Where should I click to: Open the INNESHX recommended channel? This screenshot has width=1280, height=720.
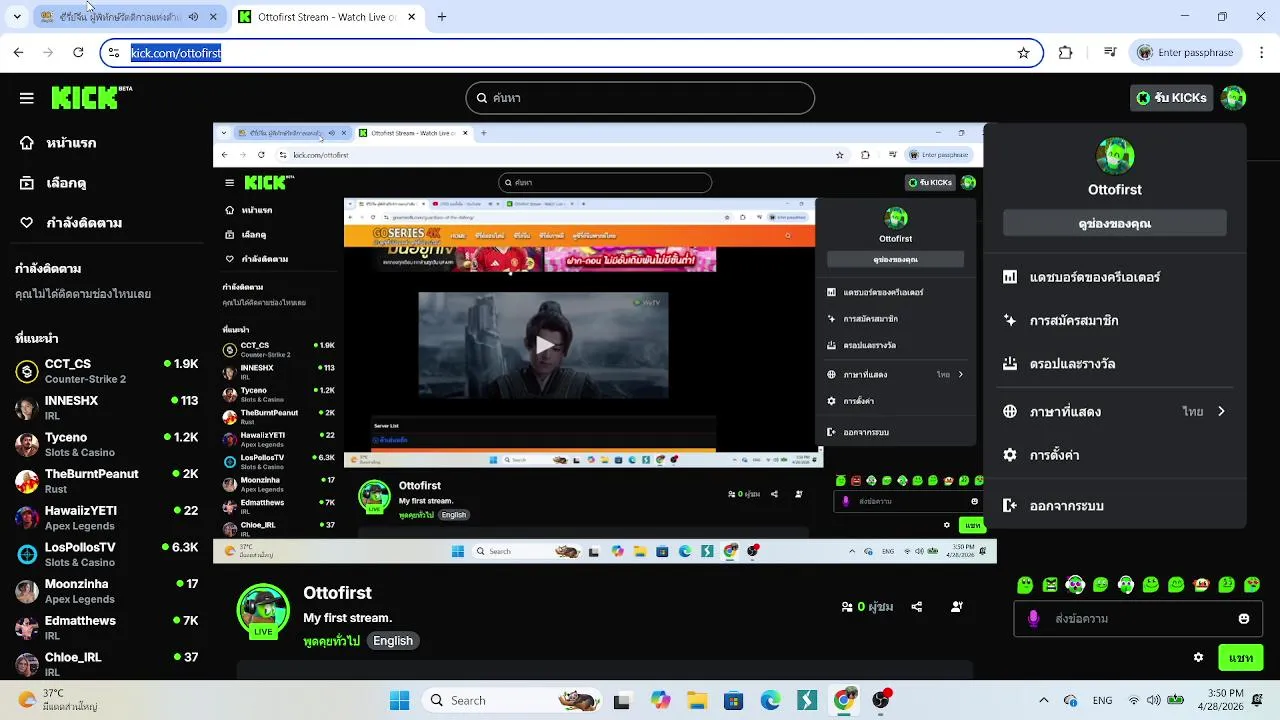pyautogui.click(x=107, y=408)
